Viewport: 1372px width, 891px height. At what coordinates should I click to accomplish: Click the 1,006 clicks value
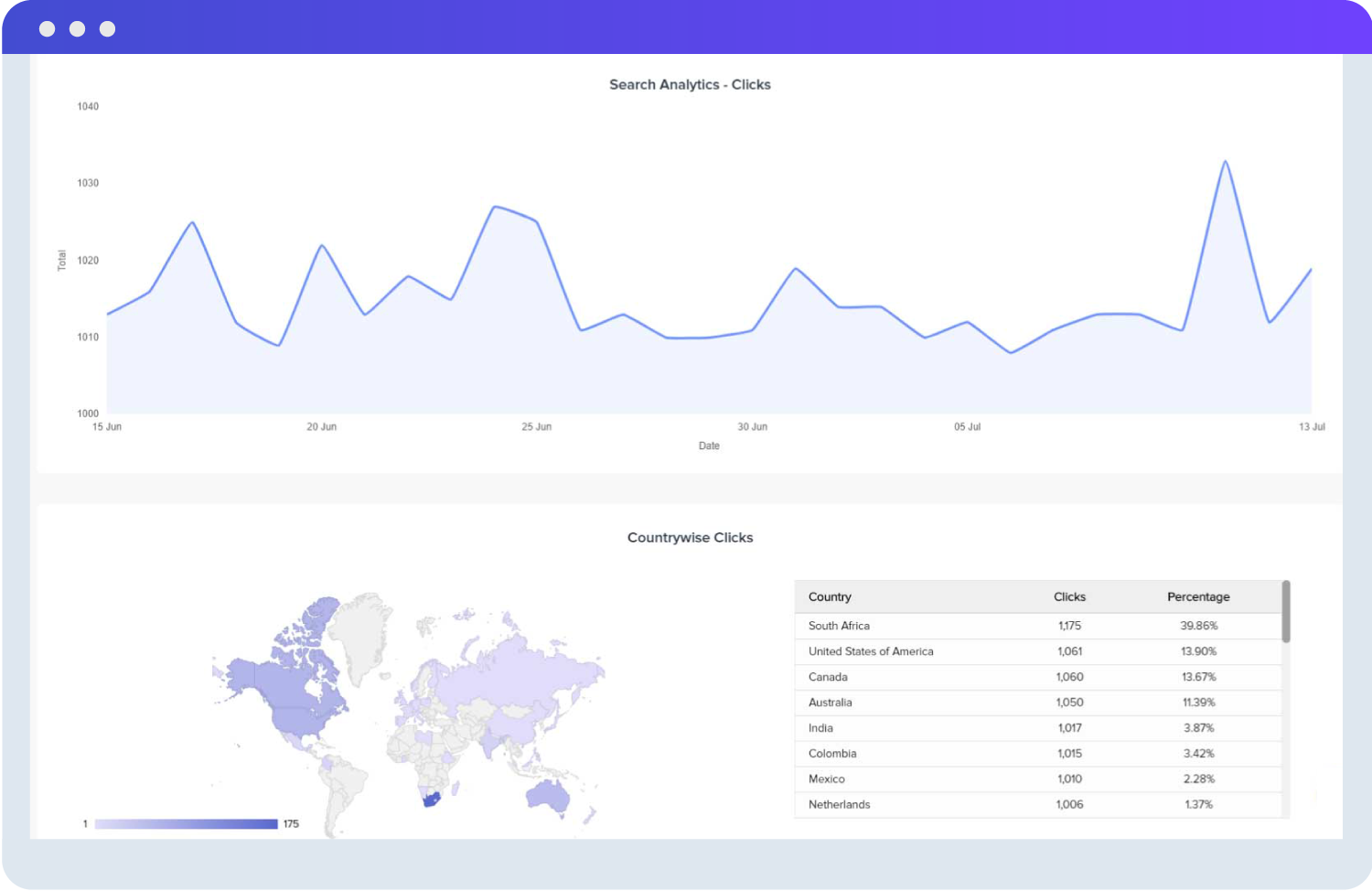tap(1069, 805)
